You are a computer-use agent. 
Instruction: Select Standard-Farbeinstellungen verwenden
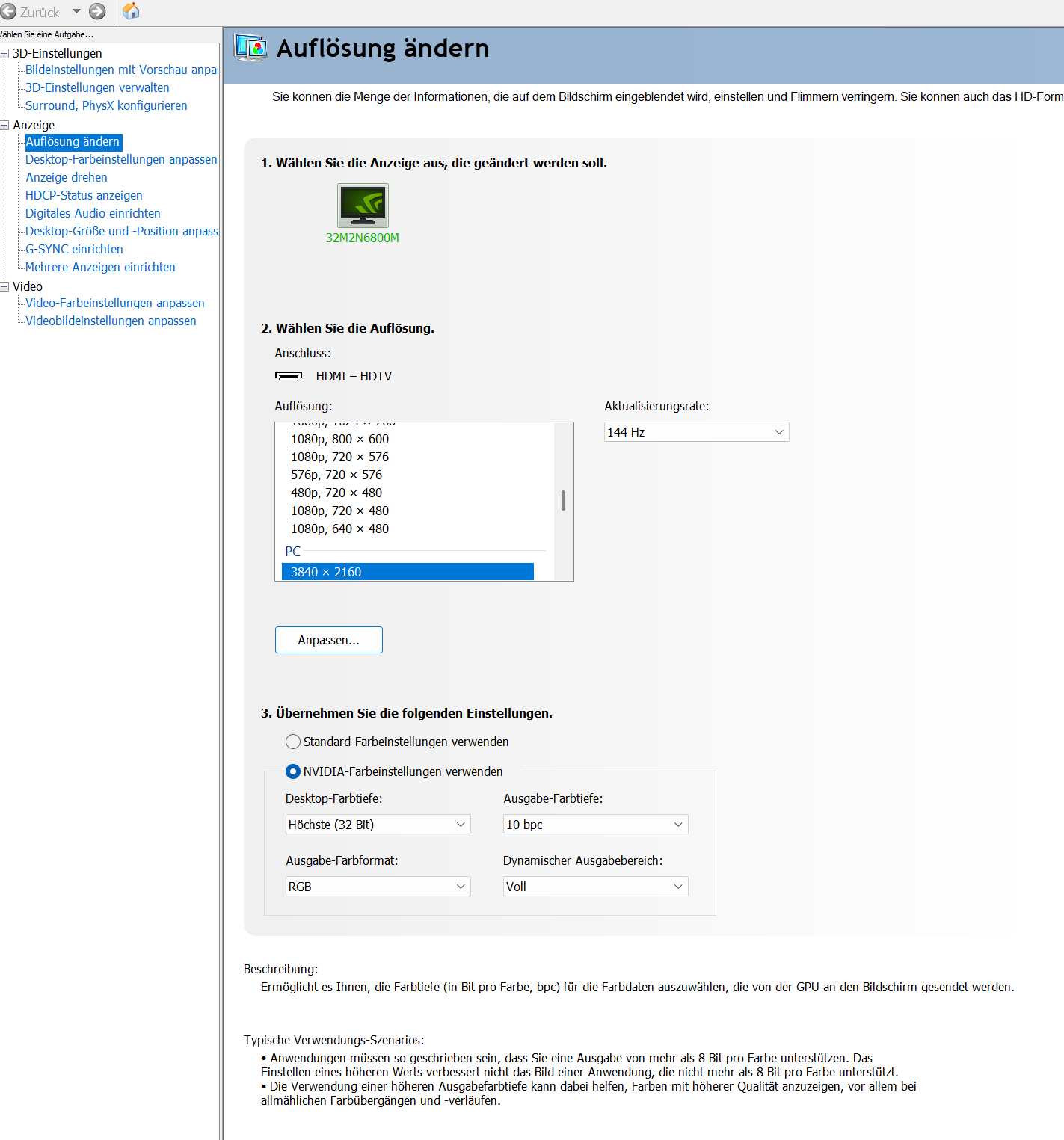292,742
